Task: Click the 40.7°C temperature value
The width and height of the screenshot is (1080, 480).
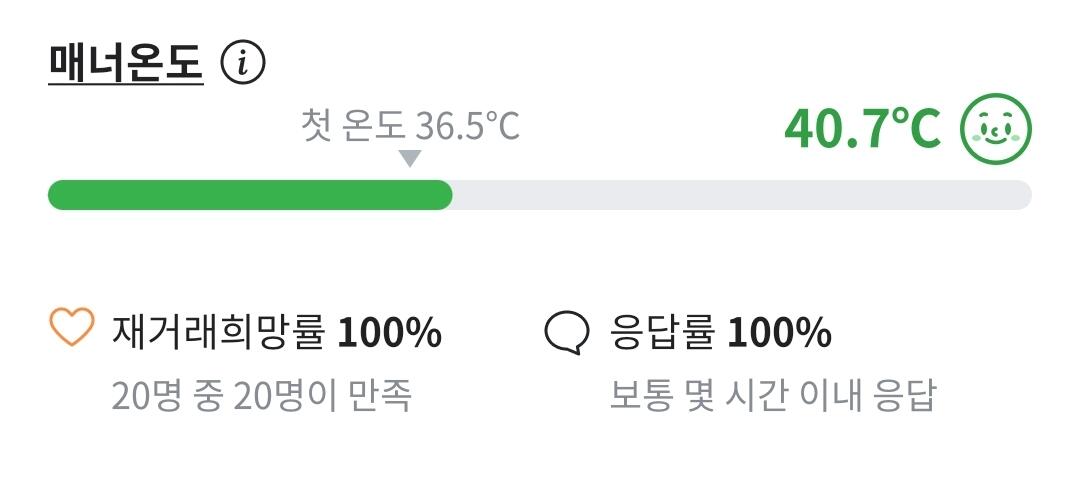Action: coord(862,128)
